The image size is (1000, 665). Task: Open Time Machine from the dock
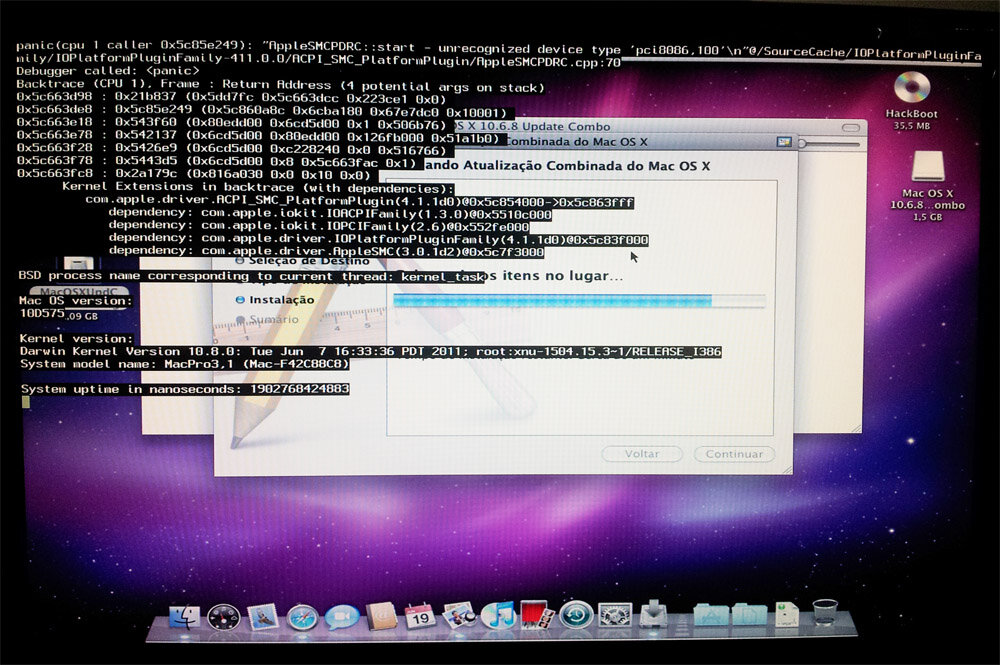pyautogui.click(x=576, y=614)
